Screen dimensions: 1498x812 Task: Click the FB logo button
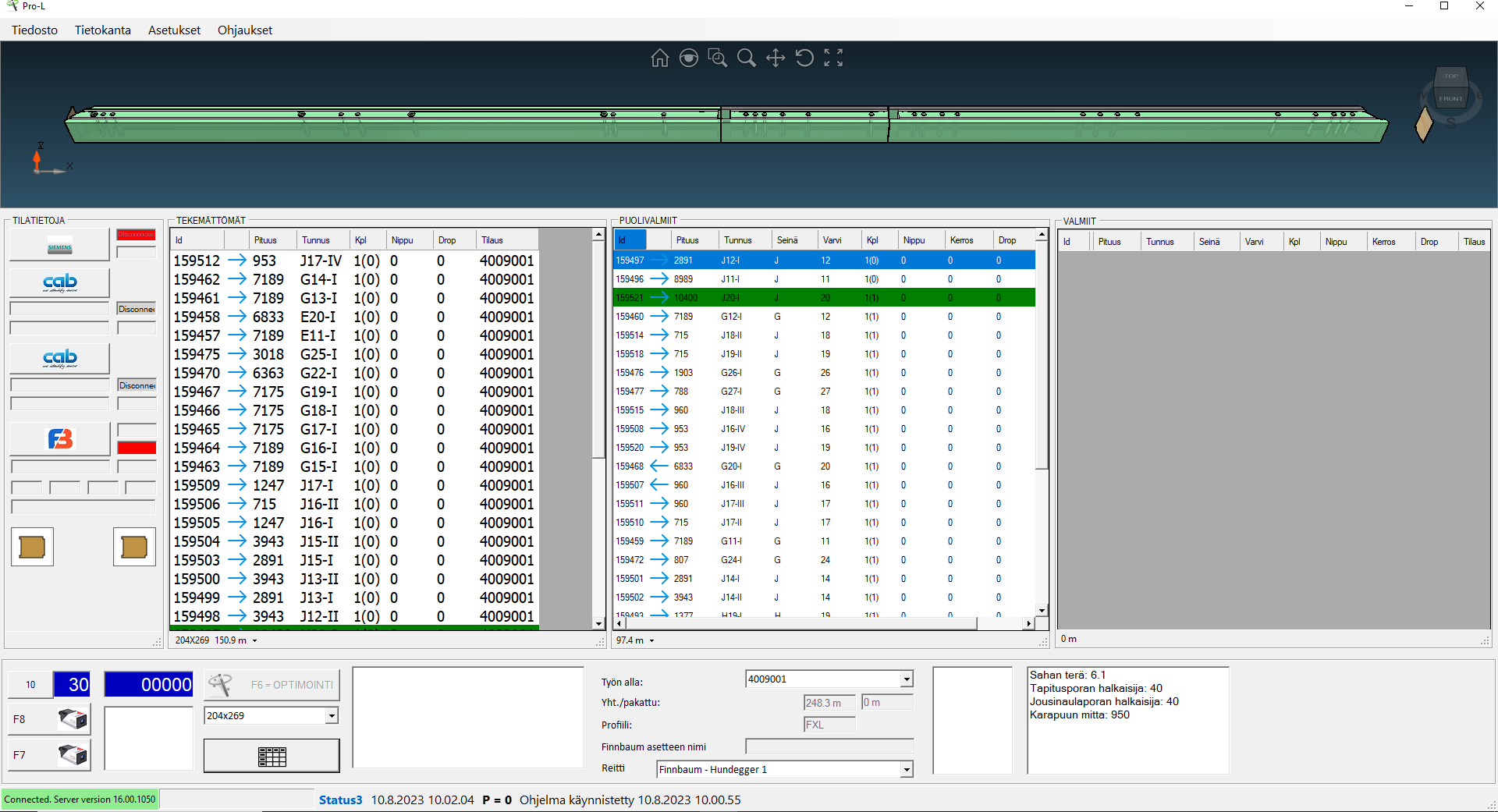coord(59,439)
